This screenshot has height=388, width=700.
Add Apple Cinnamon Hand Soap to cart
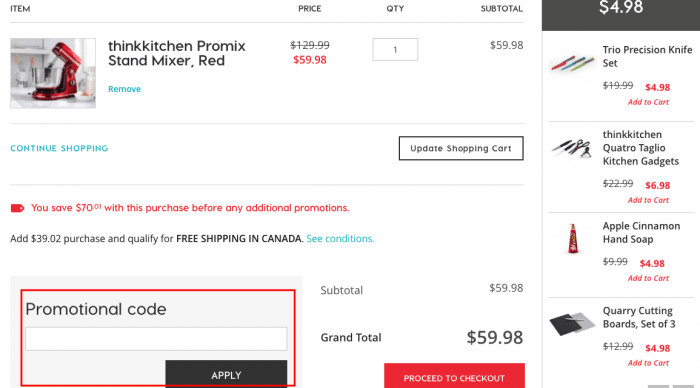coord(648,278)
